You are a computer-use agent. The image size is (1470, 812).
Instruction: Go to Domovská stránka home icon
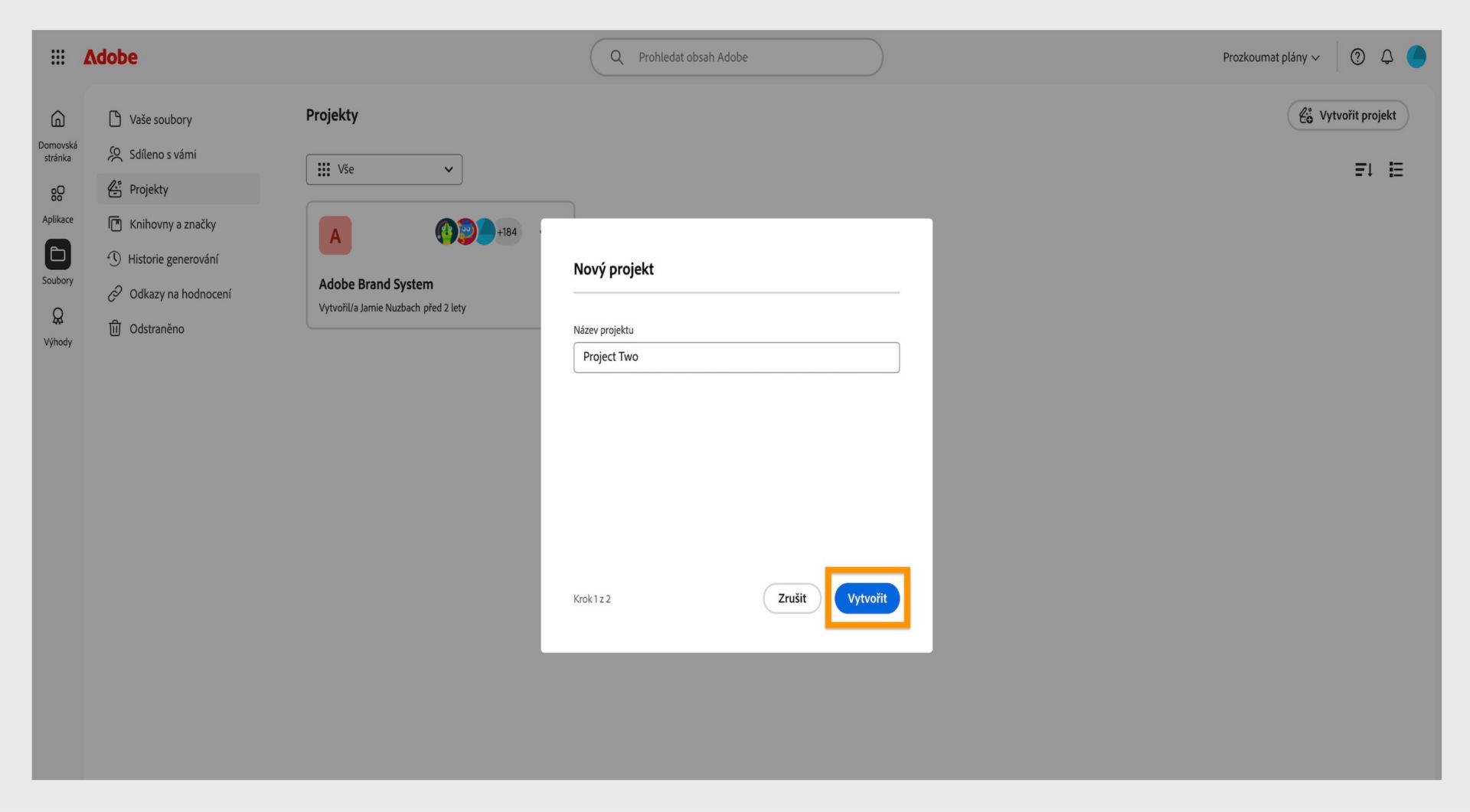57,119
